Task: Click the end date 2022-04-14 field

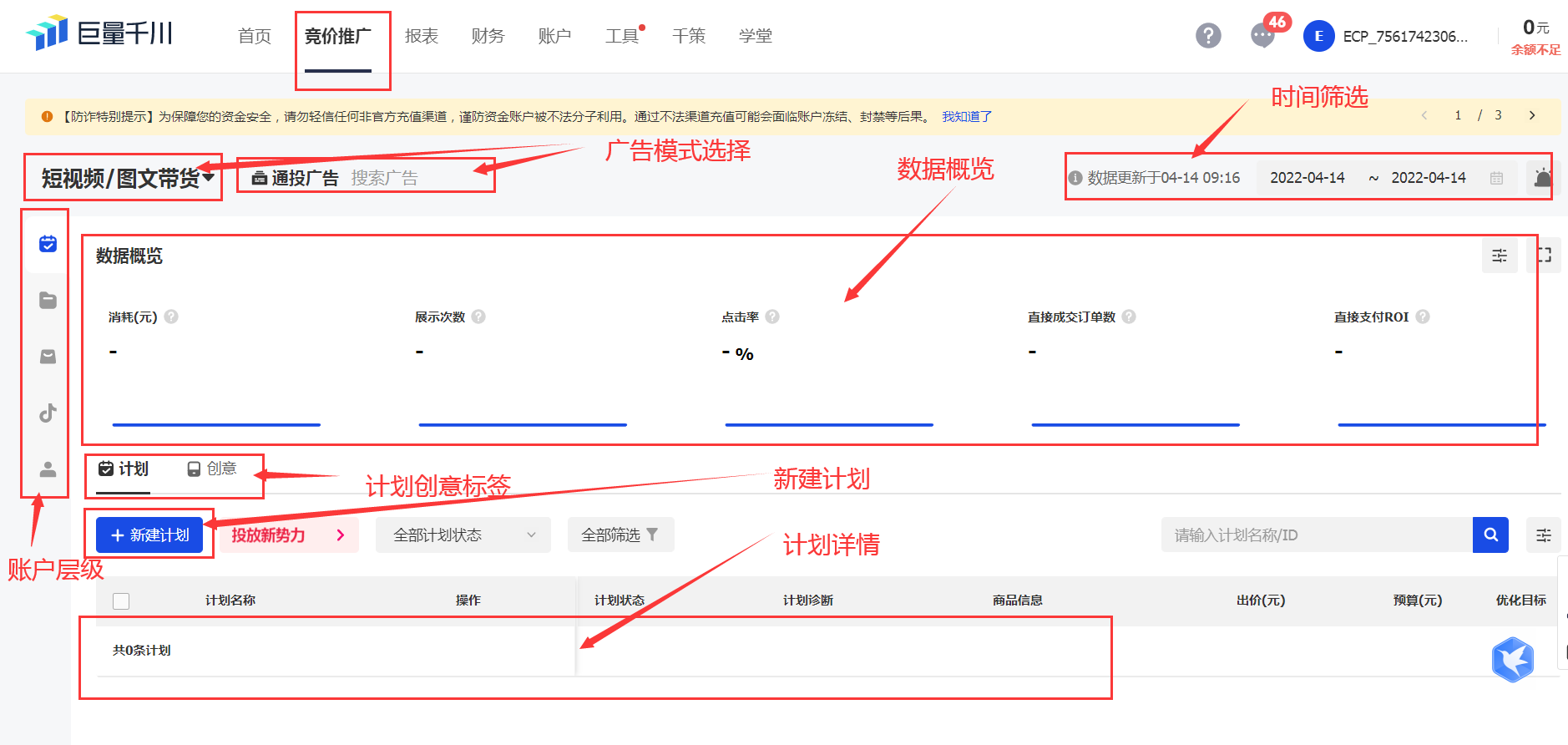Action: point(1429,178)
